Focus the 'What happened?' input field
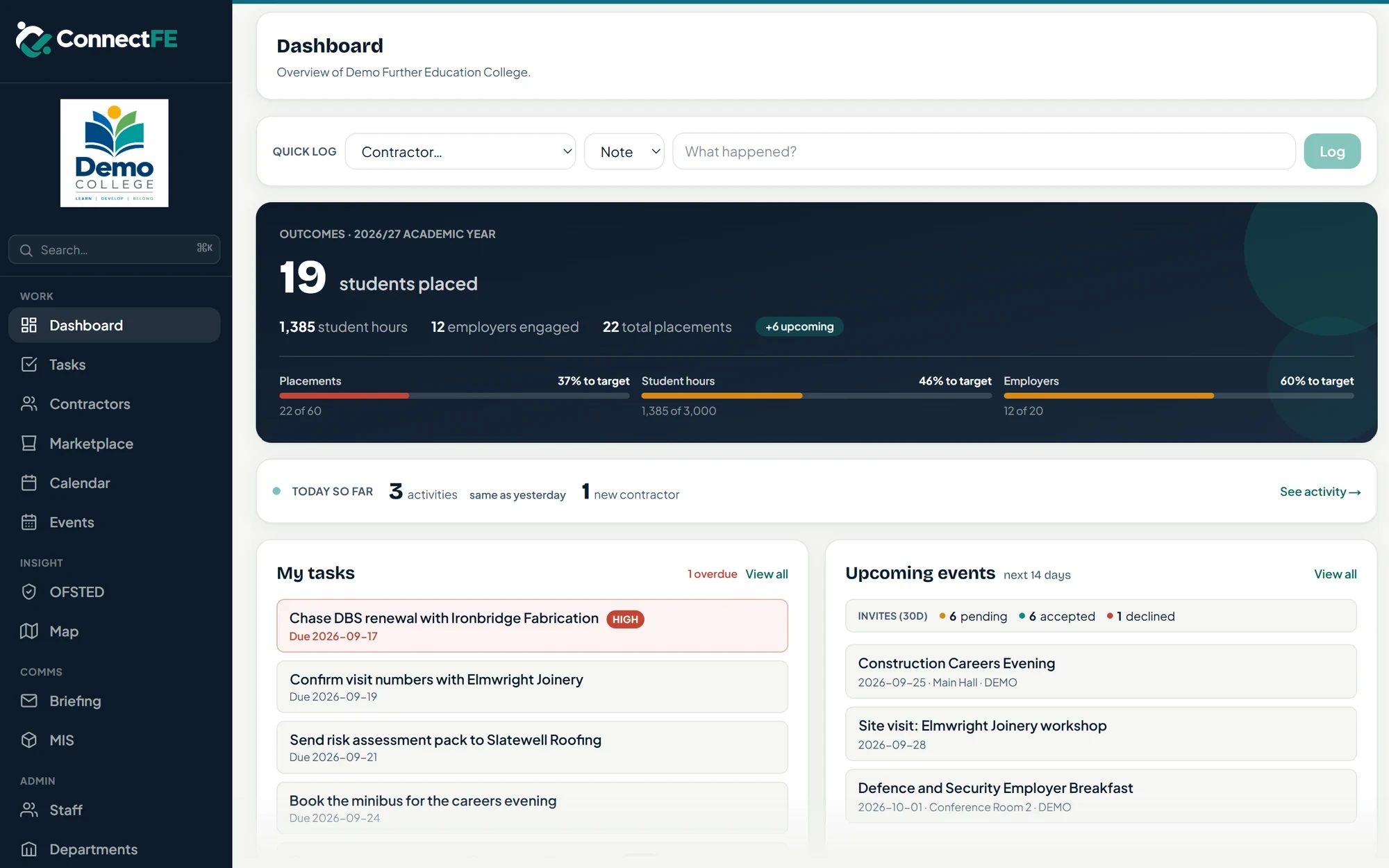 984,151
